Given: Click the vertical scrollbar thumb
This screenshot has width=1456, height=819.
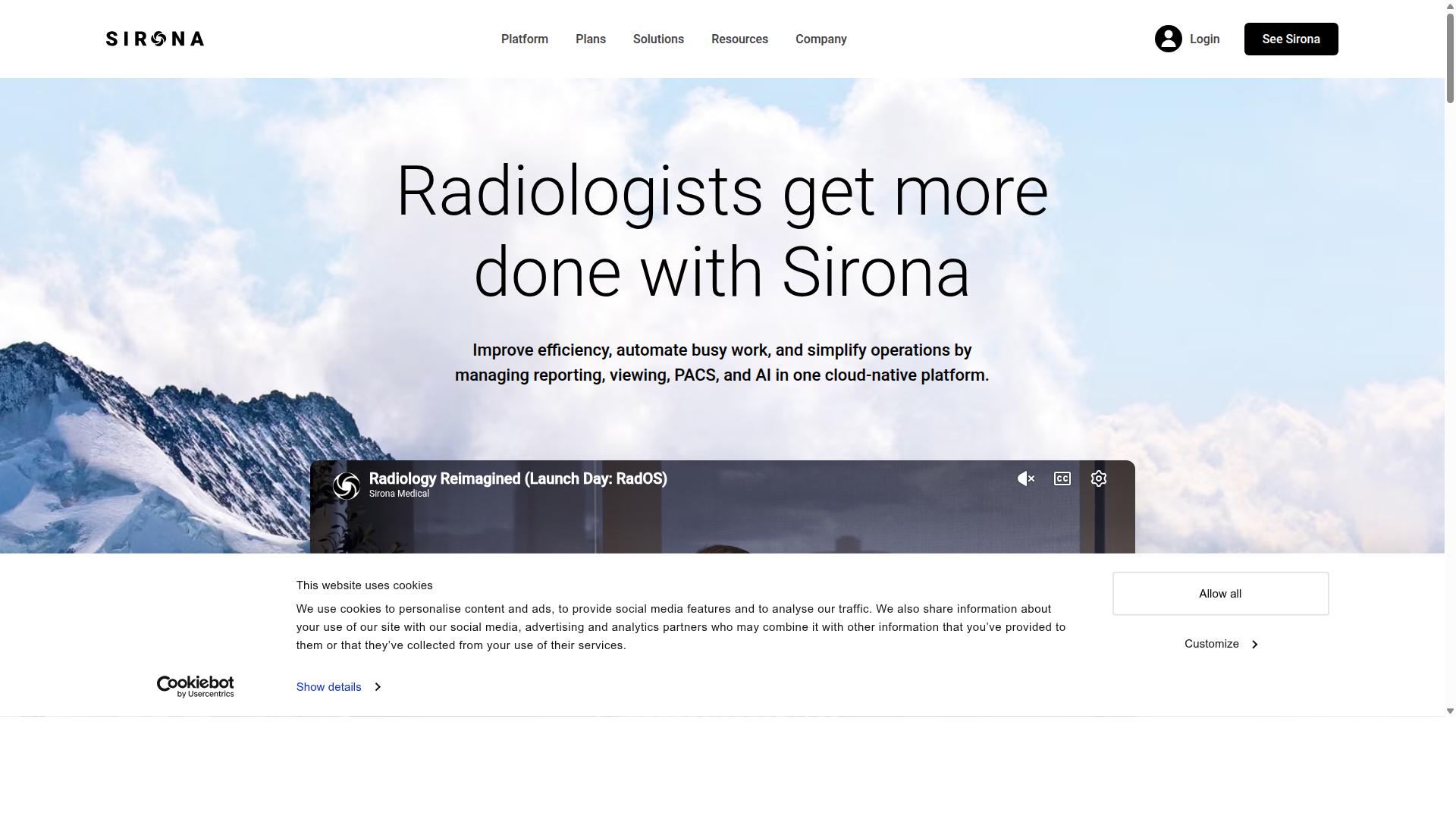Looking at the screenshot, I should (1450, 57).
